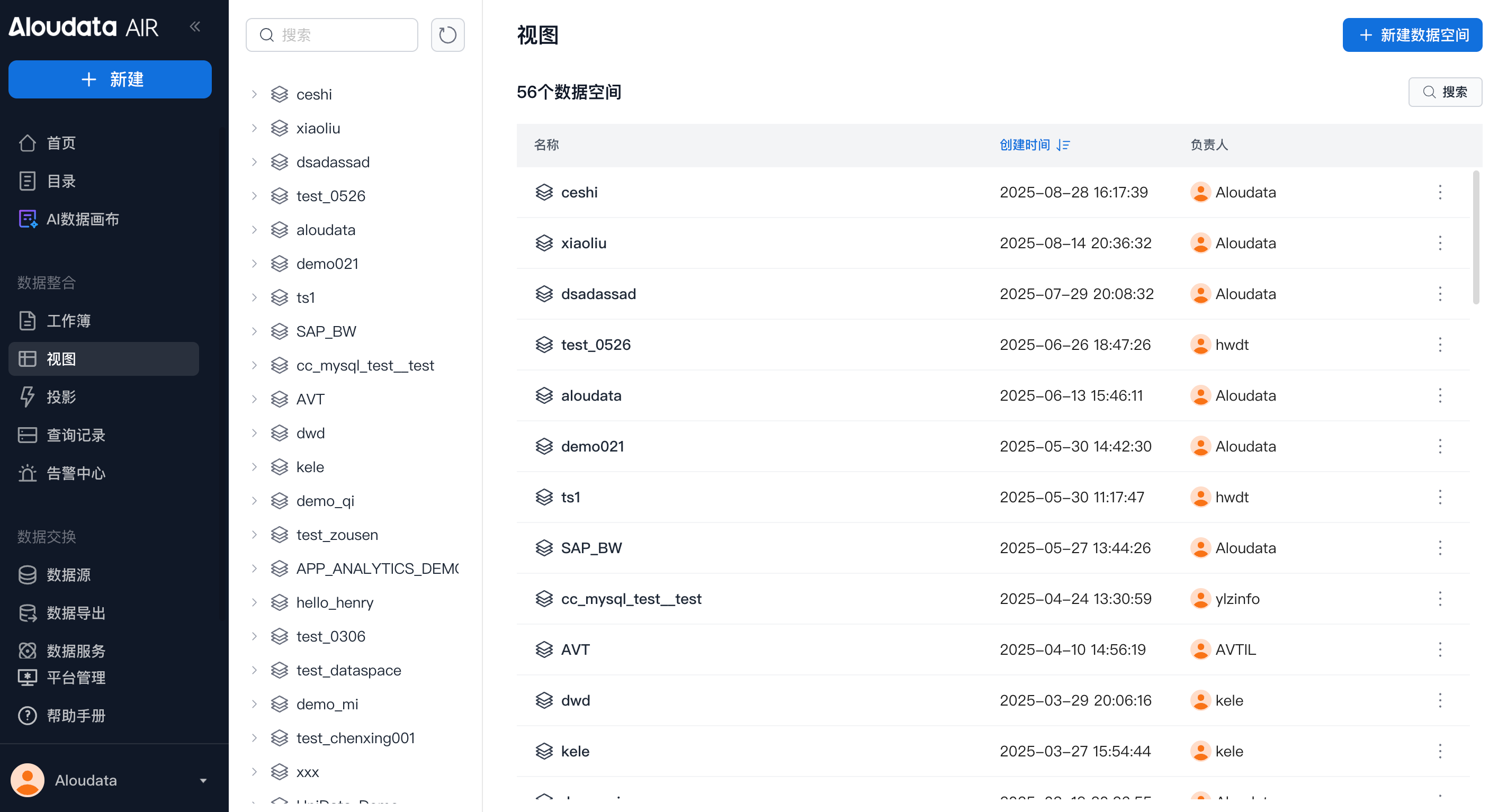Expand the ceshi node in tree
This screenshot has height=812, width=1507.
pos(255,94)
